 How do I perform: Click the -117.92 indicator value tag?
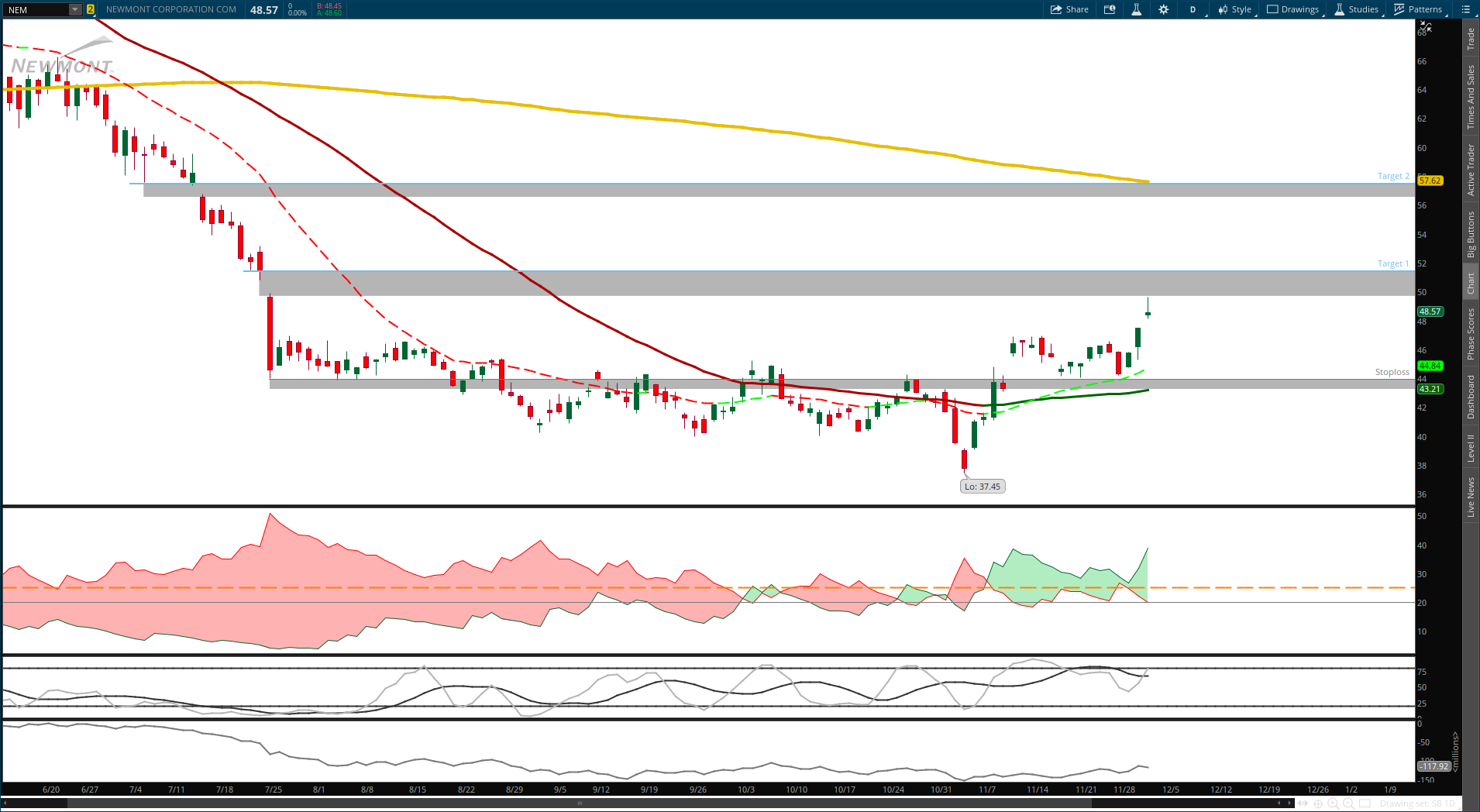click(x=1434, y=766)
